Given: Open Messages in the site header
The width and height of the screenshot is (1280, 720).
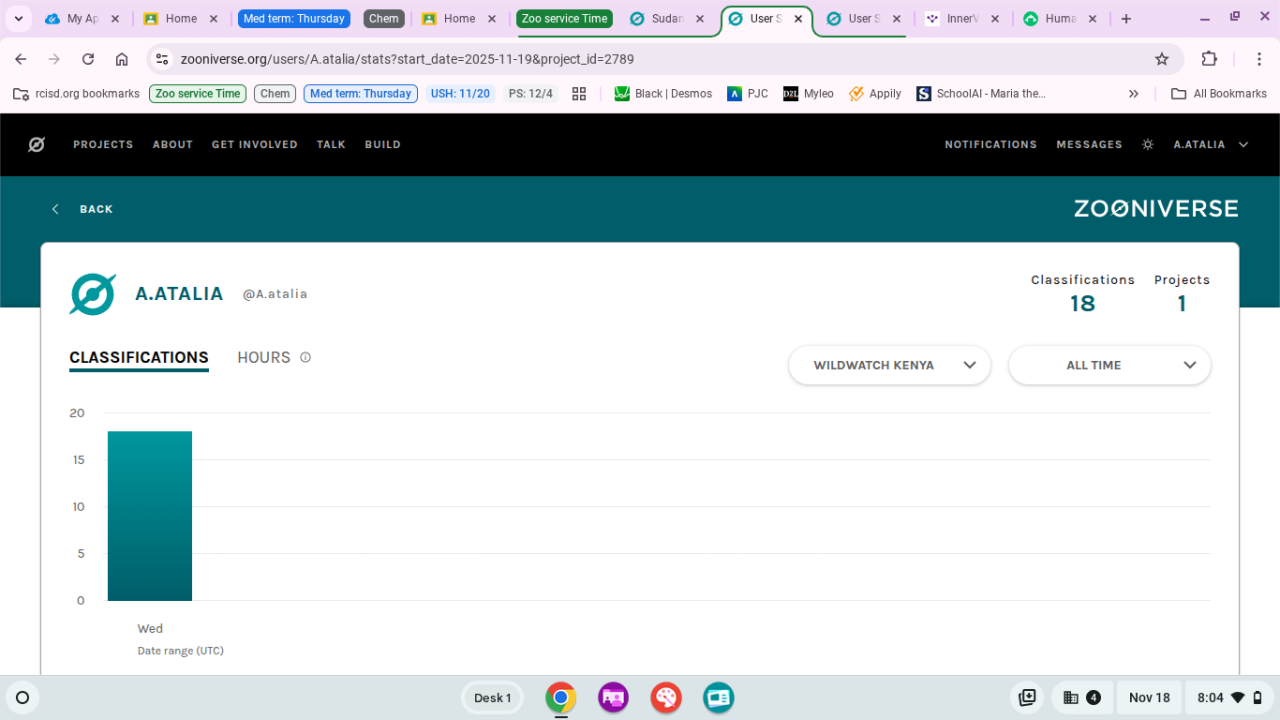Looking at the screenshot, I should [x=1089, y=145].
